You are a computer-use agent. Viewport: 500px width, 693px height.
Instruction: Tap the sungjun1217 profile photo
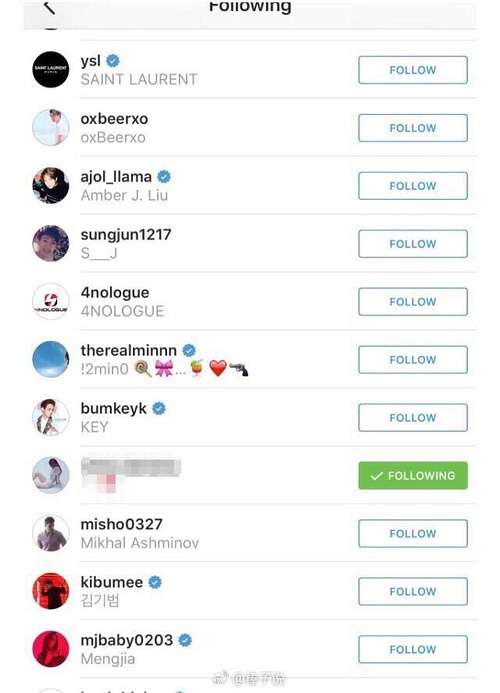click(51, 243)
